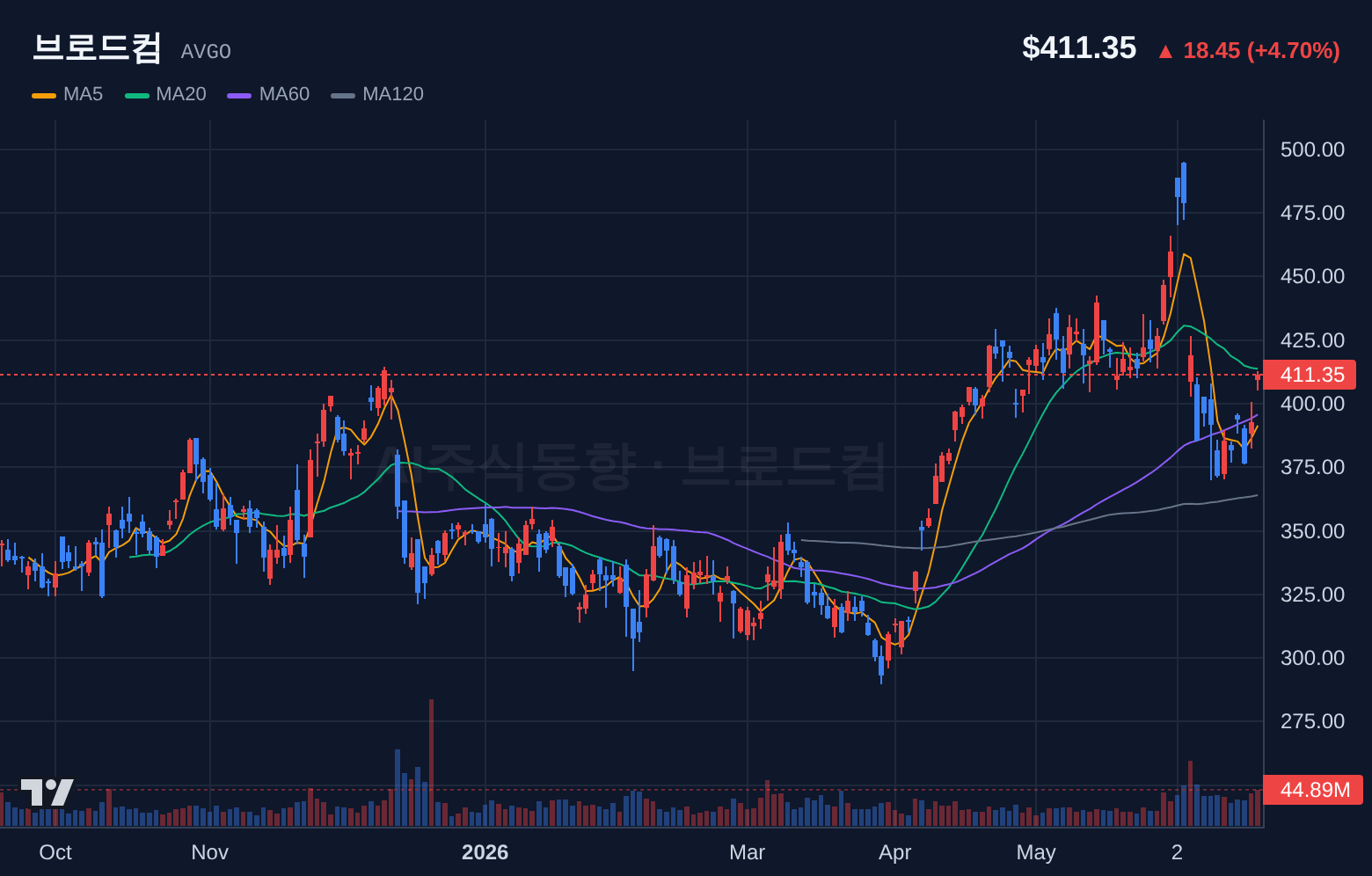Toggle the MA20 legend entry
This screenshot has height=876, width=1372.
click(x=166, y=94)
